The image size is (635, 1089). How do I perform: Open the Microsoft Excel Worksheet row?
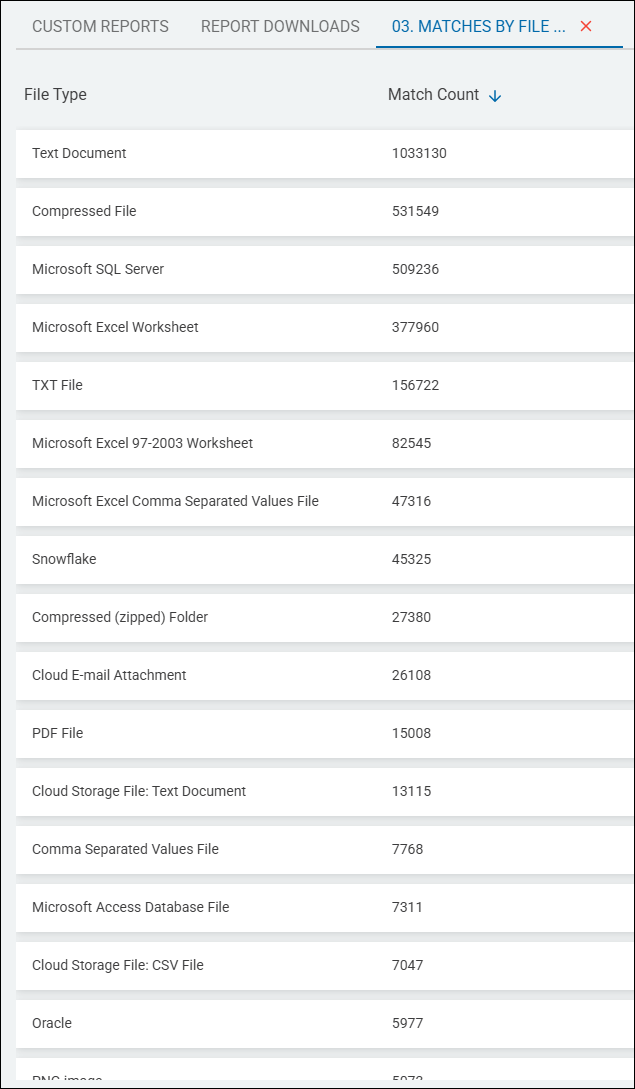pyautogui.click(x=115, y=328)
